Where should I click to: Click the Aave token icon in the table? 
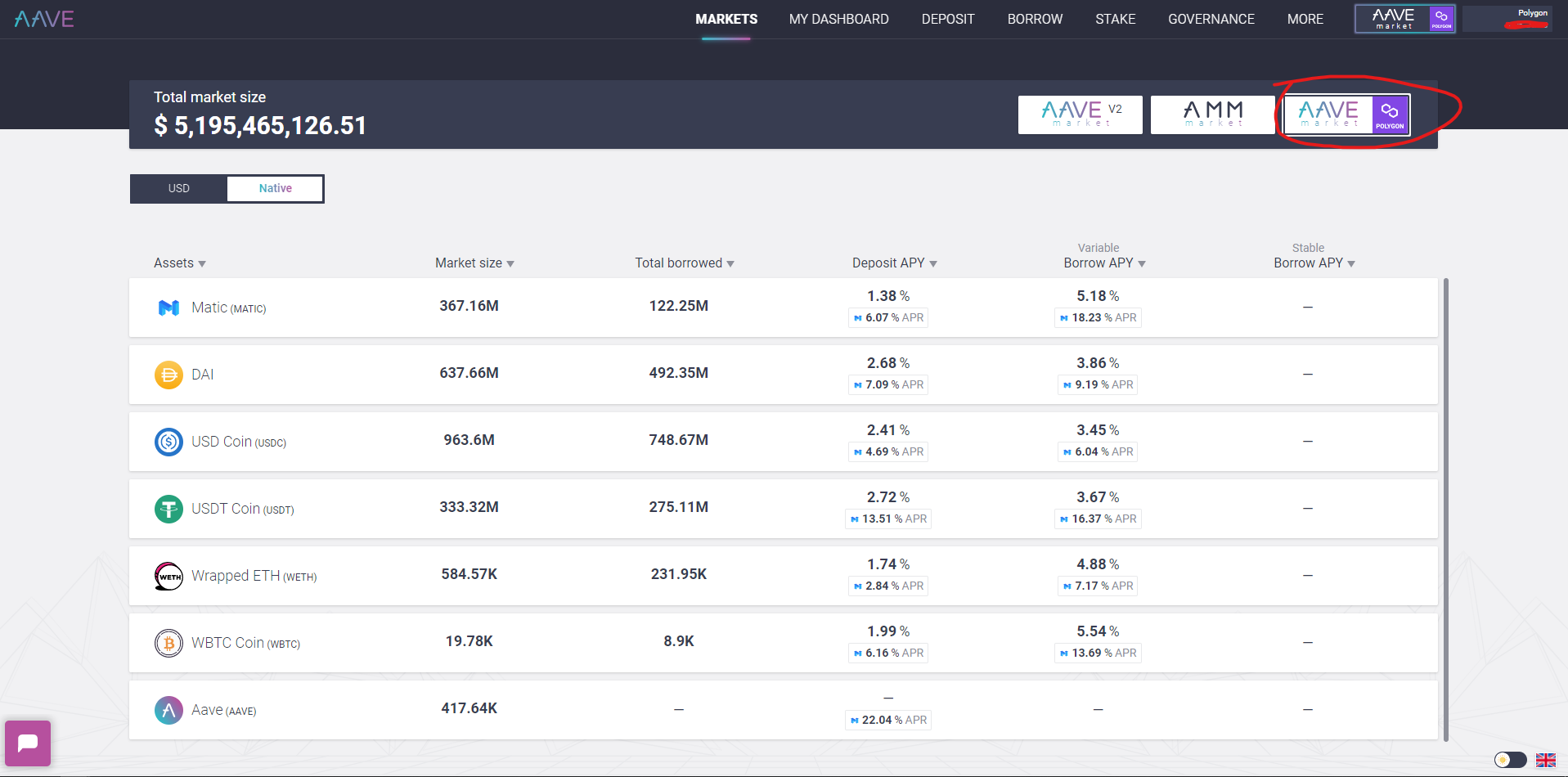tap(168, 710)
